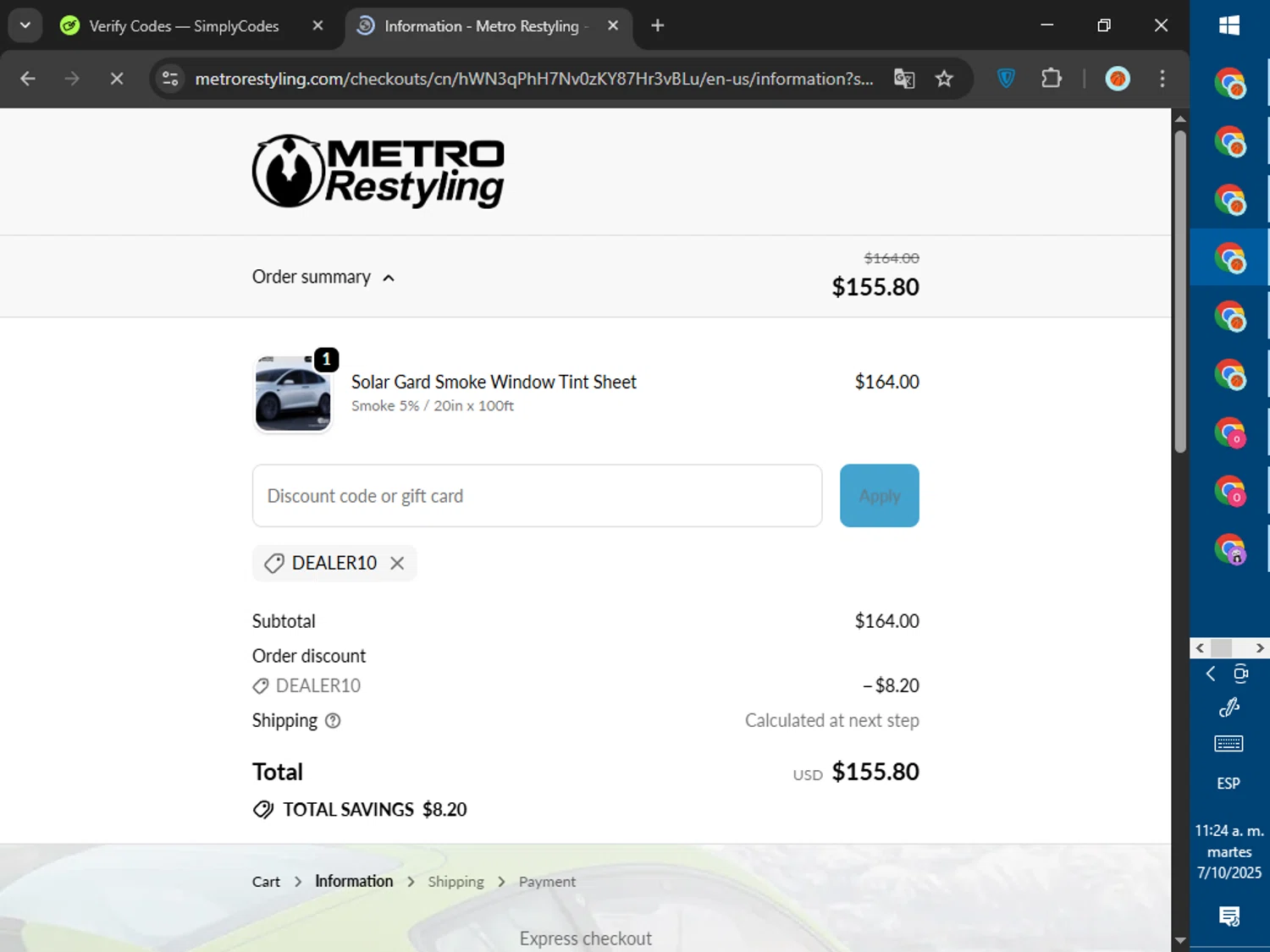The width and height of the screenshot is (1270, 952).
Task: Click the taskbar scroll right arrow
Action: (1260, 648)
